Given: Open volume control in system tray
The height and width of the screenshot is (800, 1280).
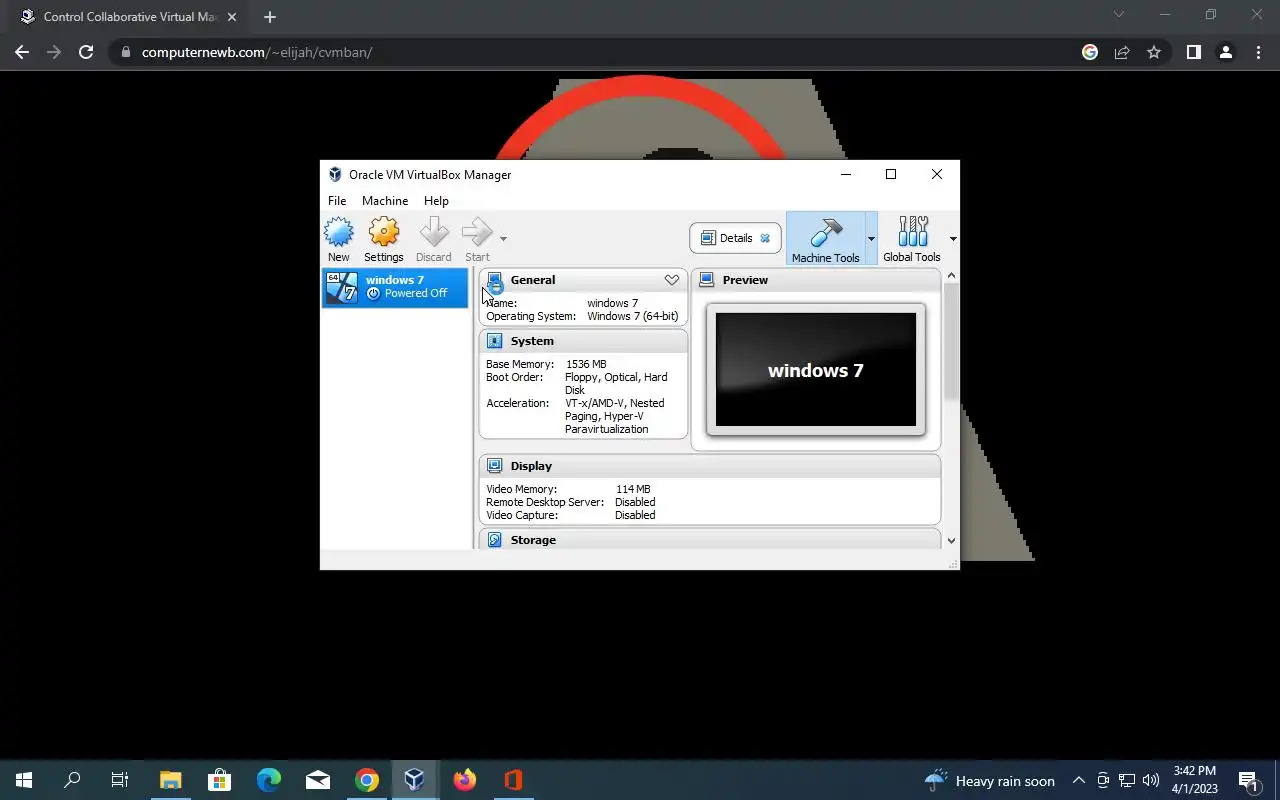Looking at the screenshot, I should click(1150, 780).
